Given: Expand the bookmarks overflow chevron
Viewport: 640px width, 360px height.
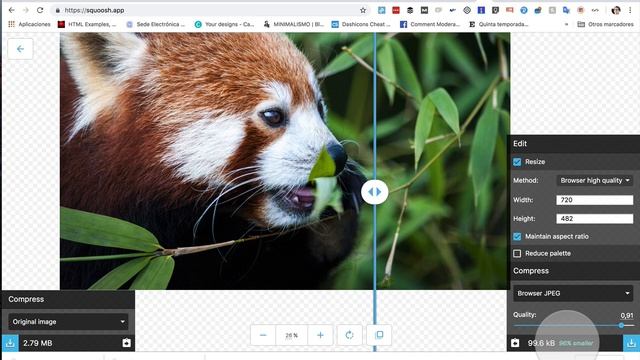Looking at the screenshot, I should (566, 24).
